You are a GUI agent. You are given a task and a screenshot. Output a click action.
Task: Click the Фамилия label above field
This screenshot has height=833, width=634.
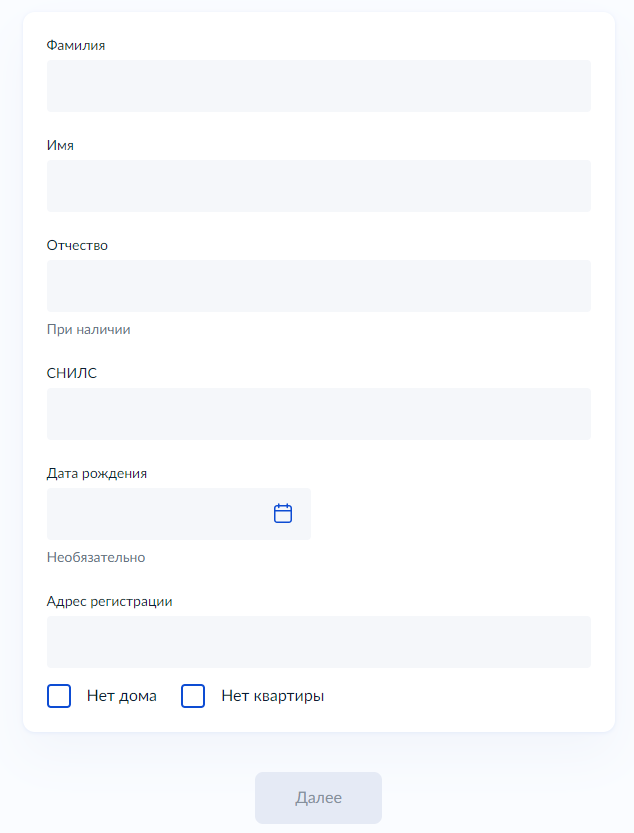(x=76, y=45)
